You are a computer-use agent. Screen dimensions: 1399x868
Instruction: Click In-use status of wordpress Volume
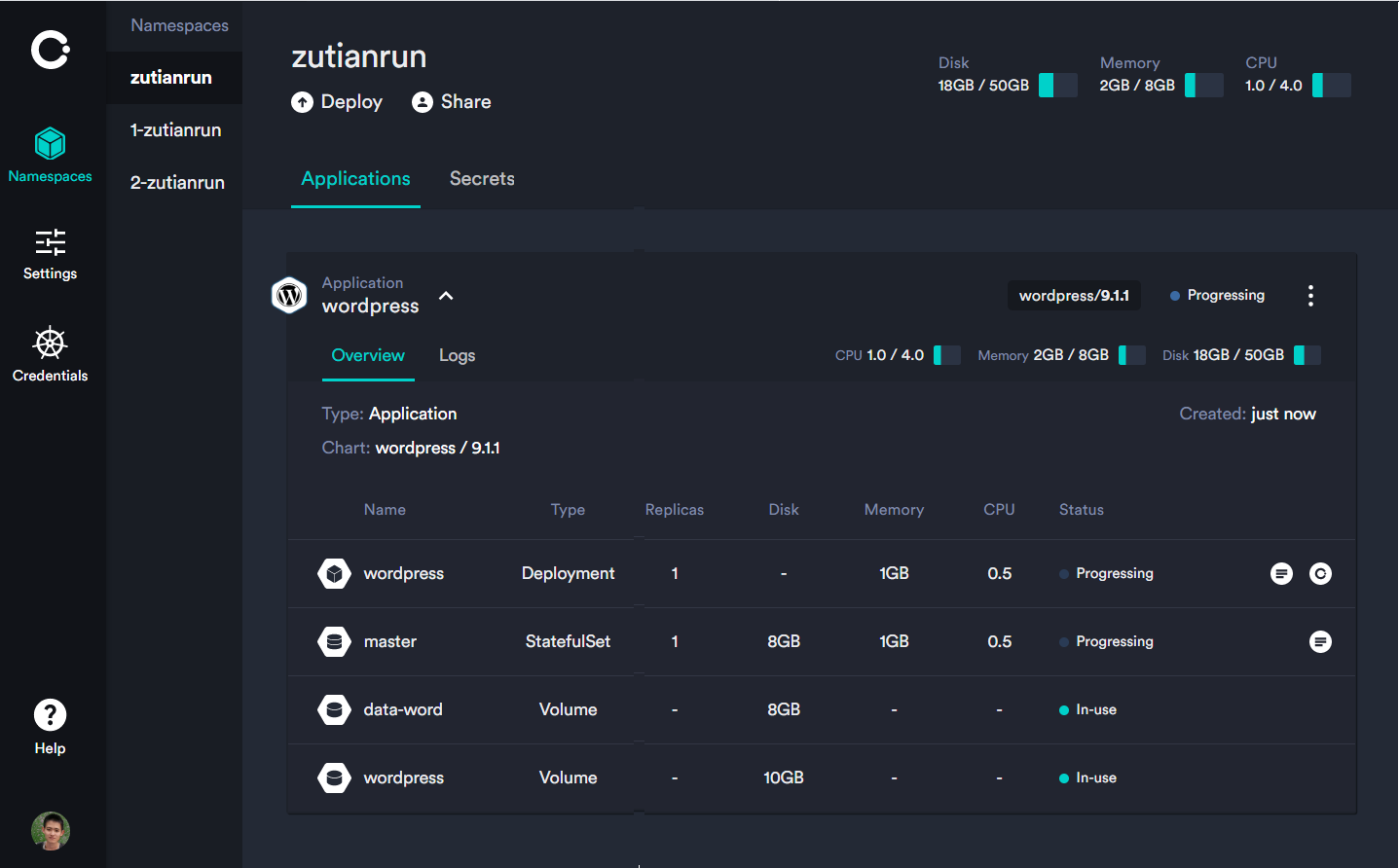pyautogui.click(x=1087, y=778)
